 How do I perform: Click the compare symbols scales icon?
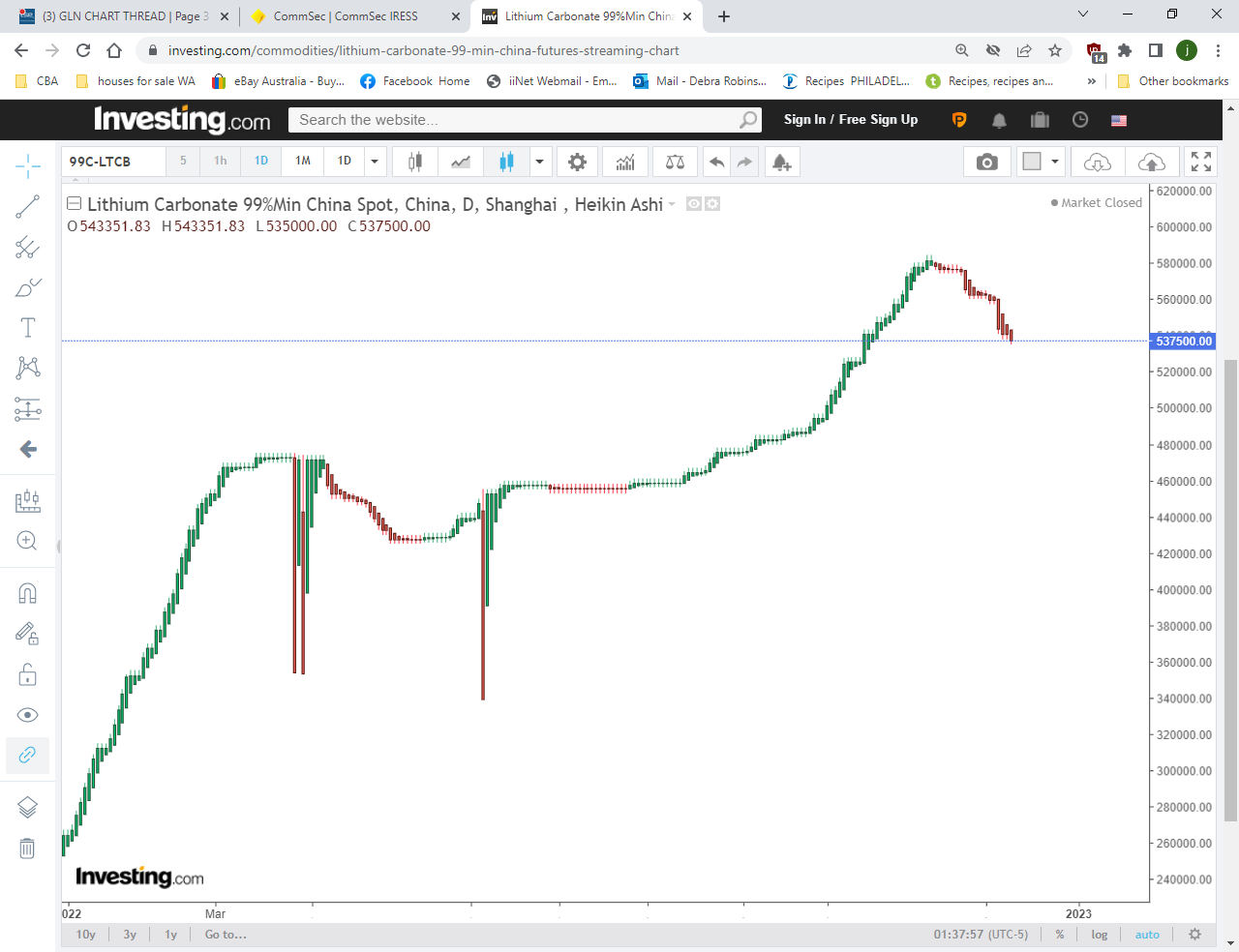tap(675, 162)
